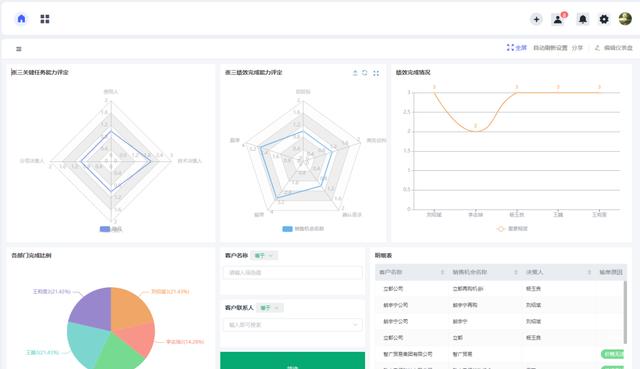Viewport: 640px width, 369px height.
Task: Click 编辑仪表盘 edit dashboard
Action: pos(614,48)
